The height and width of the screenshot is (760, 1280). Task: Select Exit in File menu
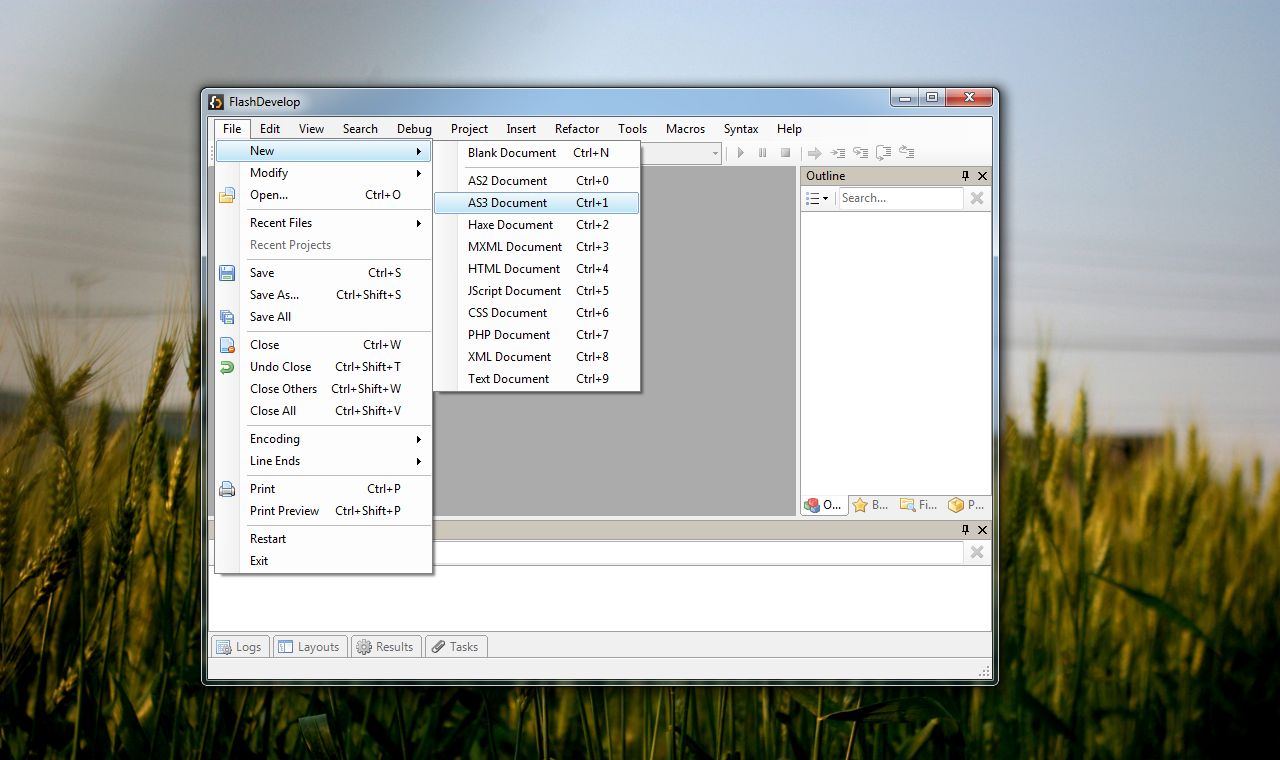tap(324, 561)
